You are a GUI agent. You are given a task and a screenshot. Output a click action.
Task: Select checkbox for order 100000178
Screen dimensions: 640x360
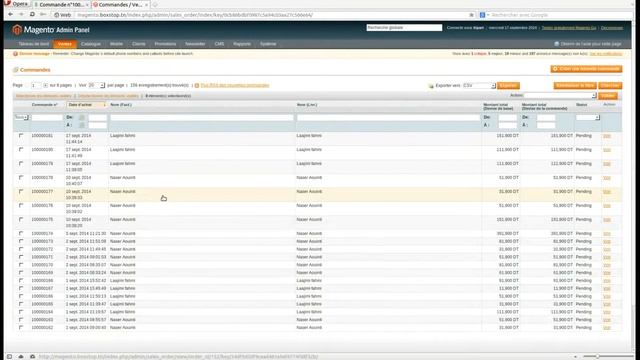21,178
